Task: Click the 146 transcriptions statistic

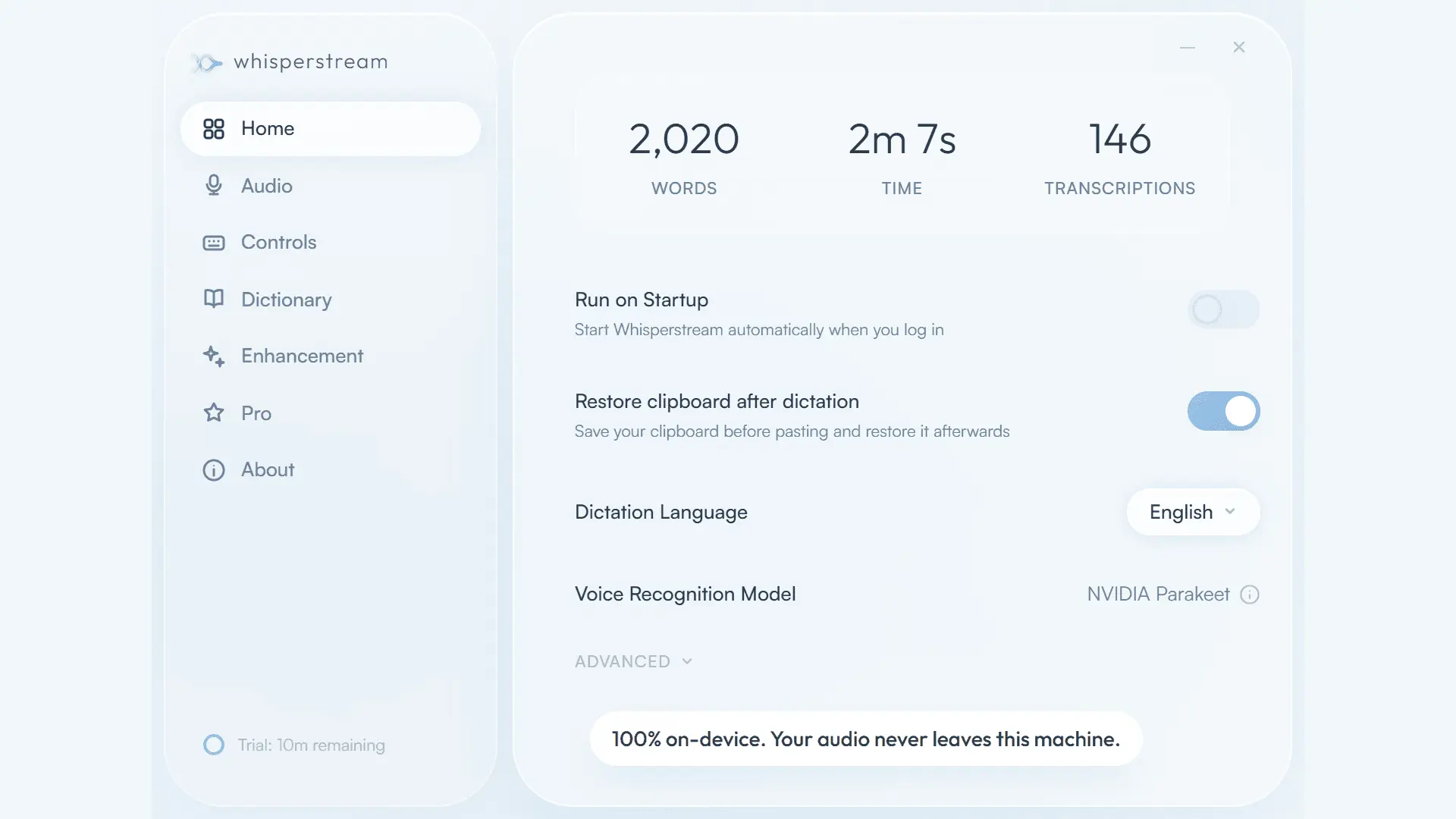Action: (1120, 140)
